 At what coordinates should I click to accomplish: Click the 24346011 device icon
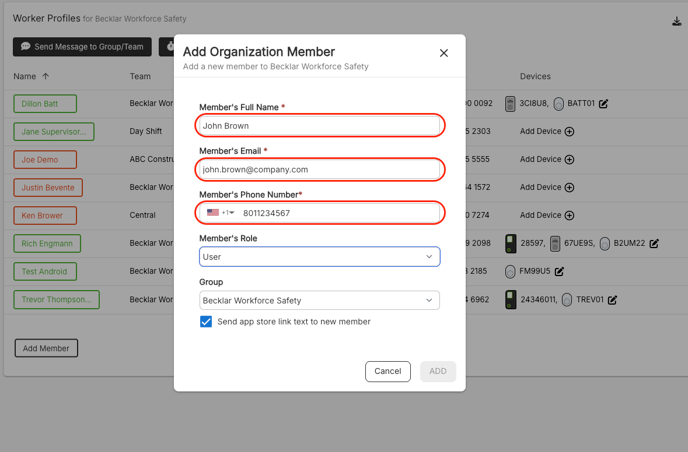coord(510,300)
